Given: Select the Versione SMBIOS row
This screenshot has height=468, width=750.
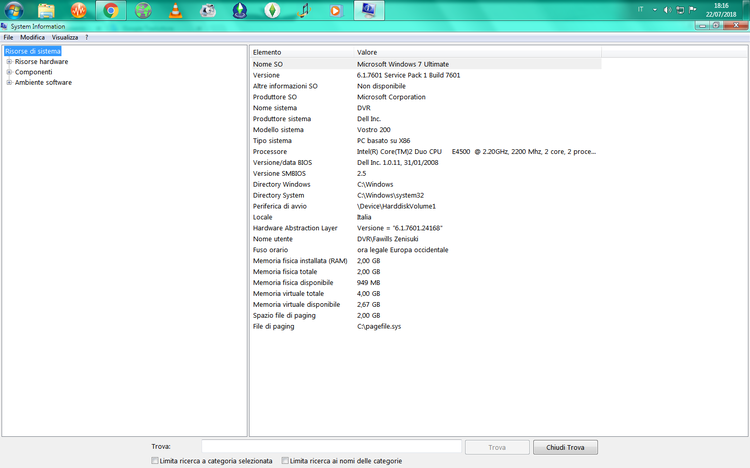Looking at the screenshot, I should [x=426, y=174].
